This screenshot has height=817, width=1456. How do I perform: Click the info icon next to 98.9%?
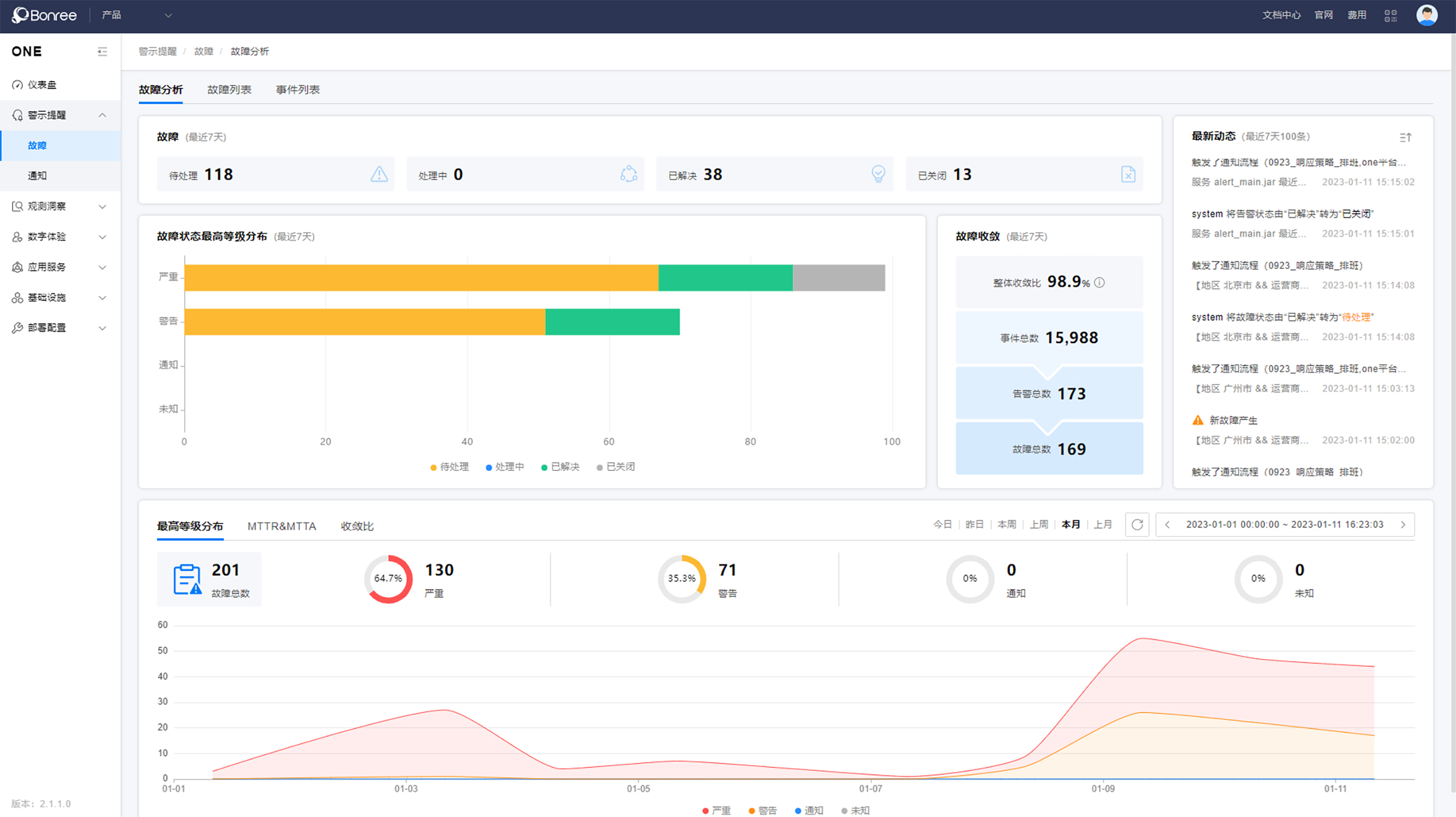(x=1099, y=283)
